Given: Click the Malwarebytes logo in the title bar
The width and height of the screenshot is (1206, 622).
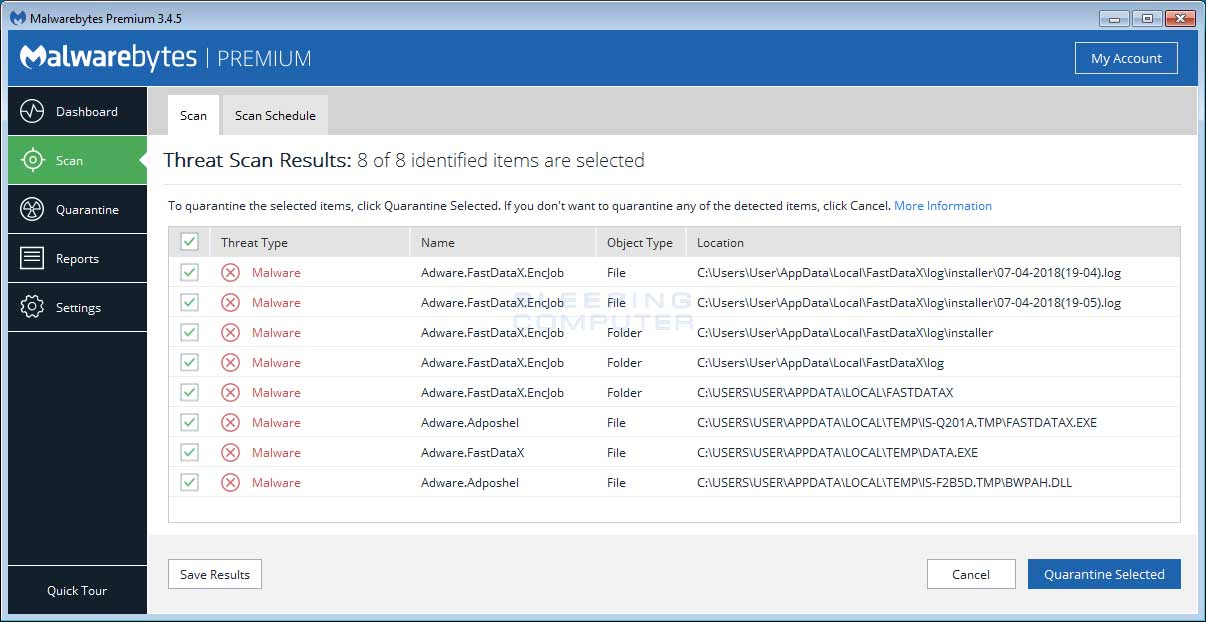Looking at the screenshot, I should pyautogui.click(x=18, y=18).
